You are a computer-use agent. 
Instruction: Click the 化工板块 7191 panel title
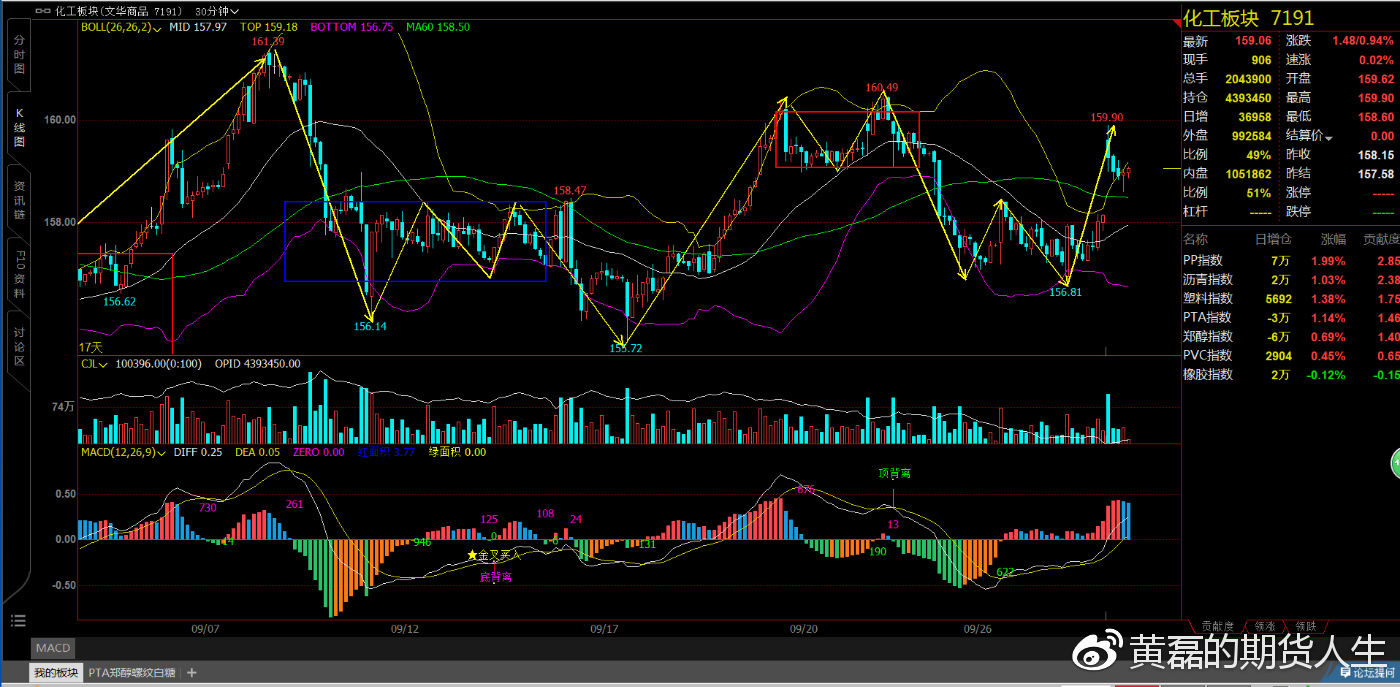[1248, 18]
